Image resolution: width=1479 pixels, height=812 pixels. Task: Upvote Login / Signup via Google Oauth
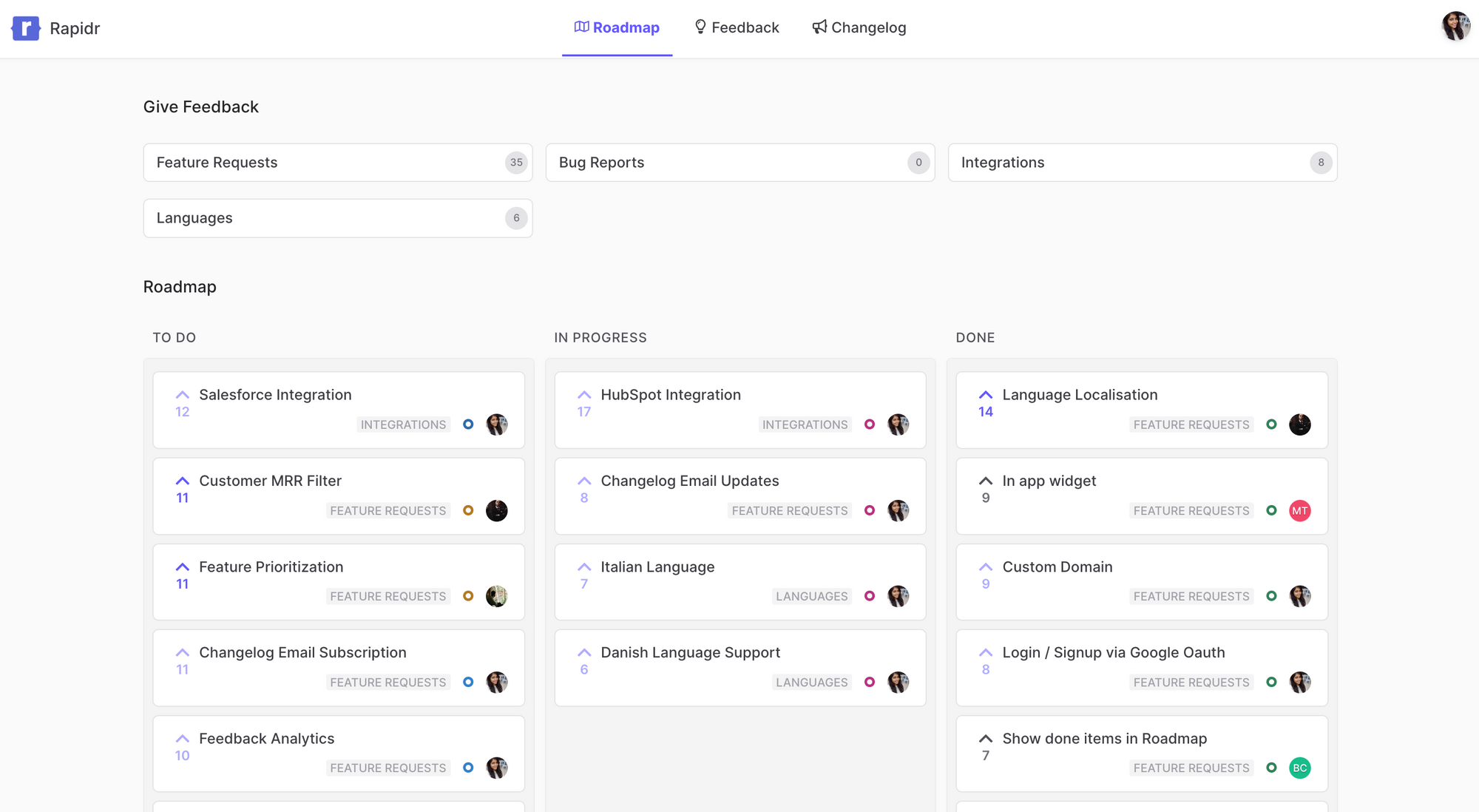(986, 661)
